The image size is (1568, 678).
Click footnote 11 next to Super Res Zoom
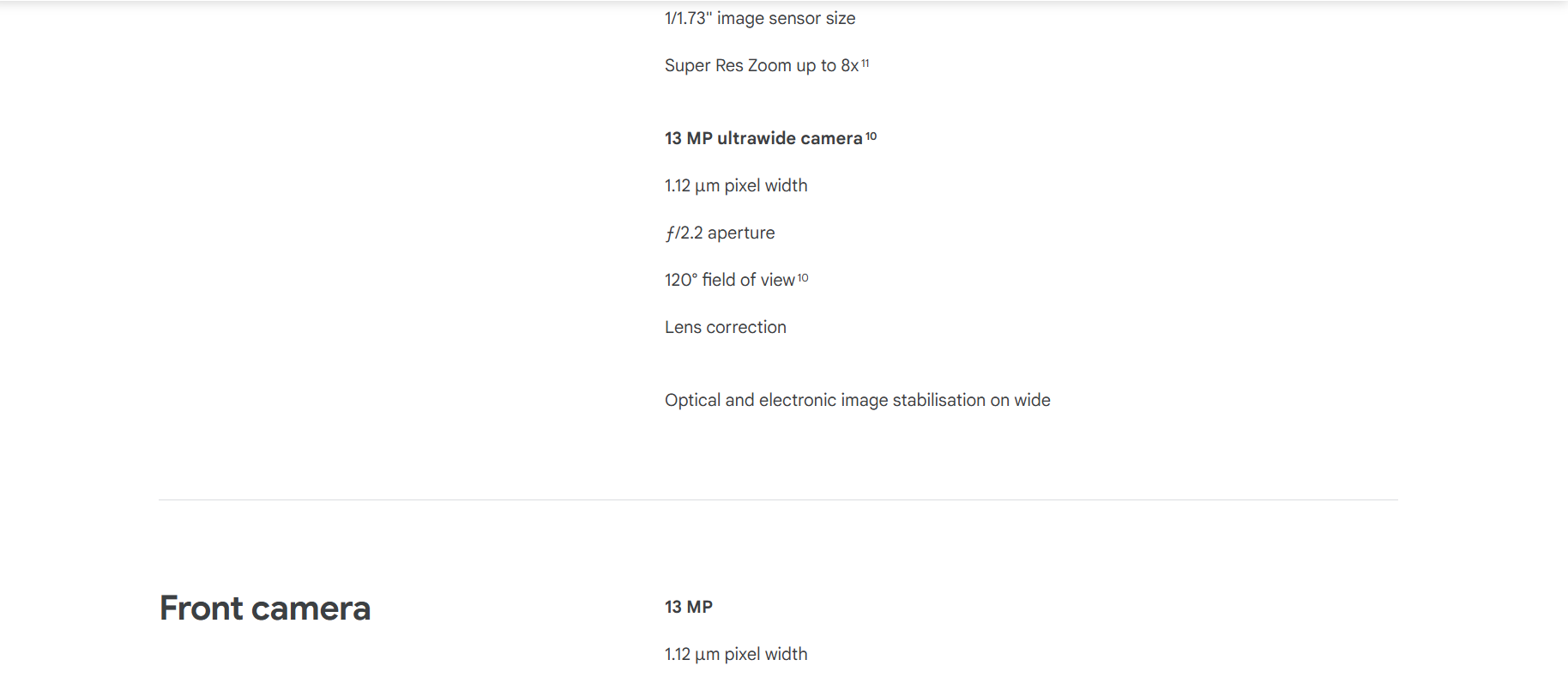[x=865, y=63]
